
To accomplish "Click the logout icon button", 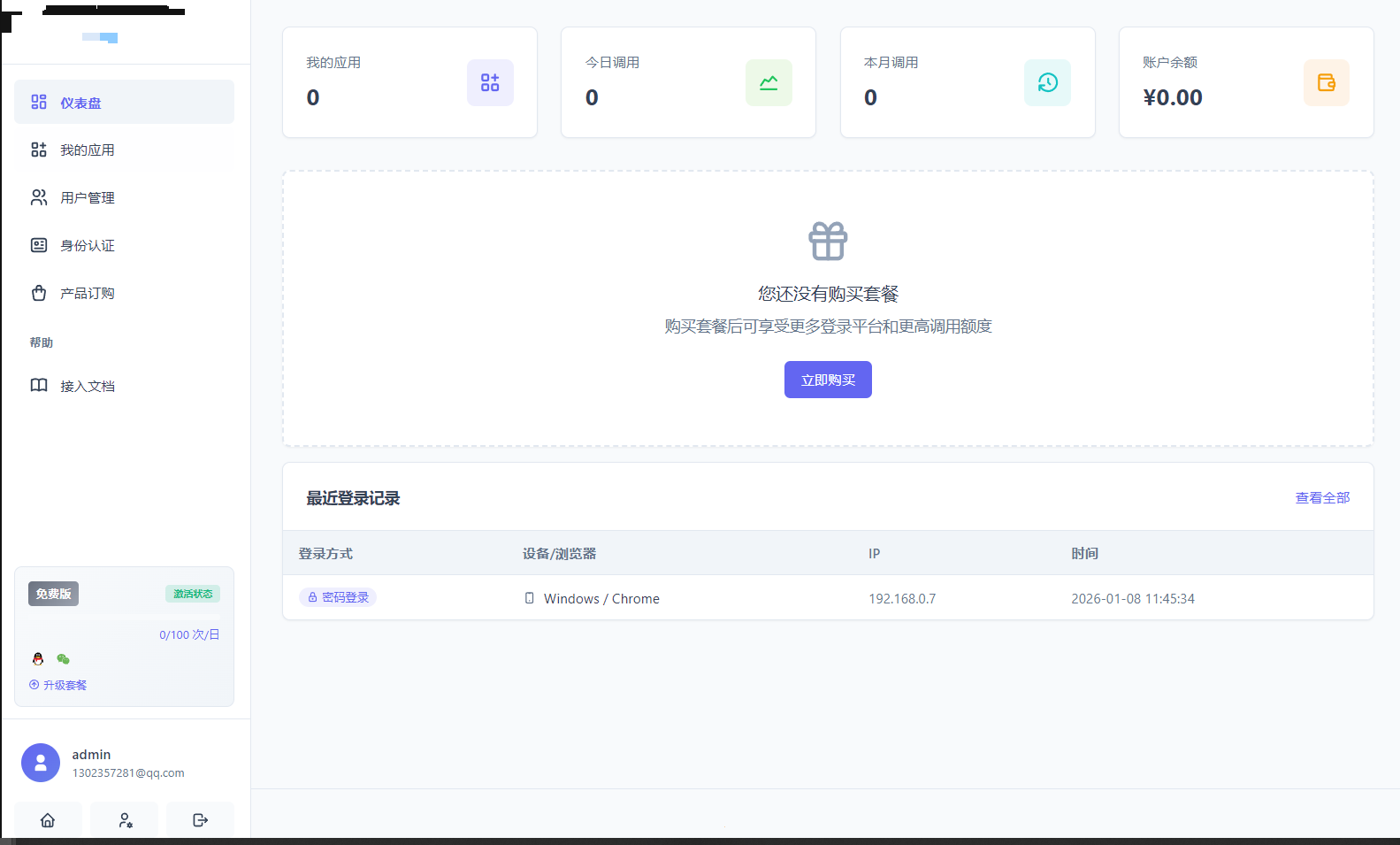I will click(201, 820).
